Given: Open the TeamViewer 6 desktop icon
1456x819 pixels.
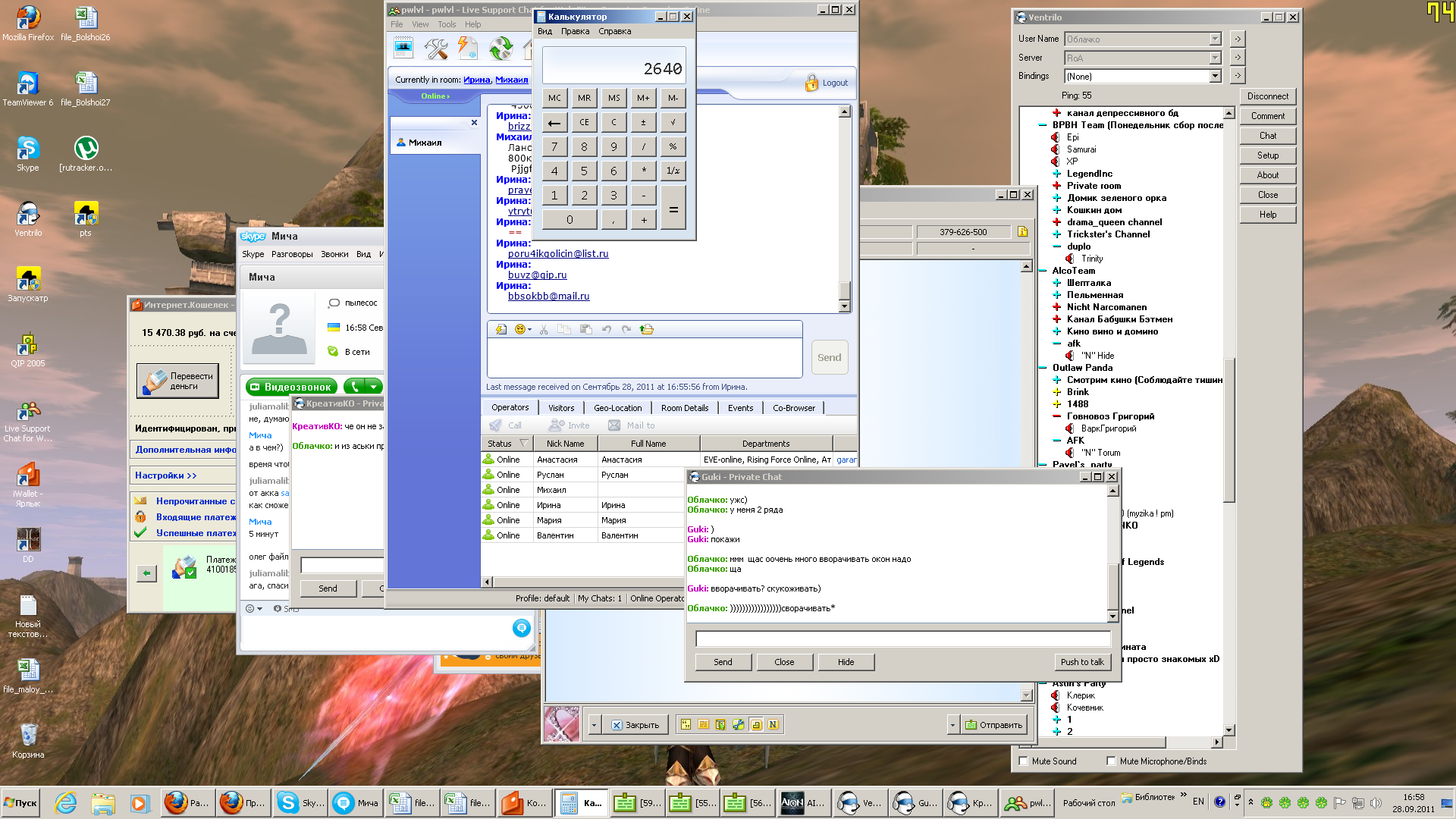Looking at the screenshot, I should pyautogui.click(x=28, y=88).
